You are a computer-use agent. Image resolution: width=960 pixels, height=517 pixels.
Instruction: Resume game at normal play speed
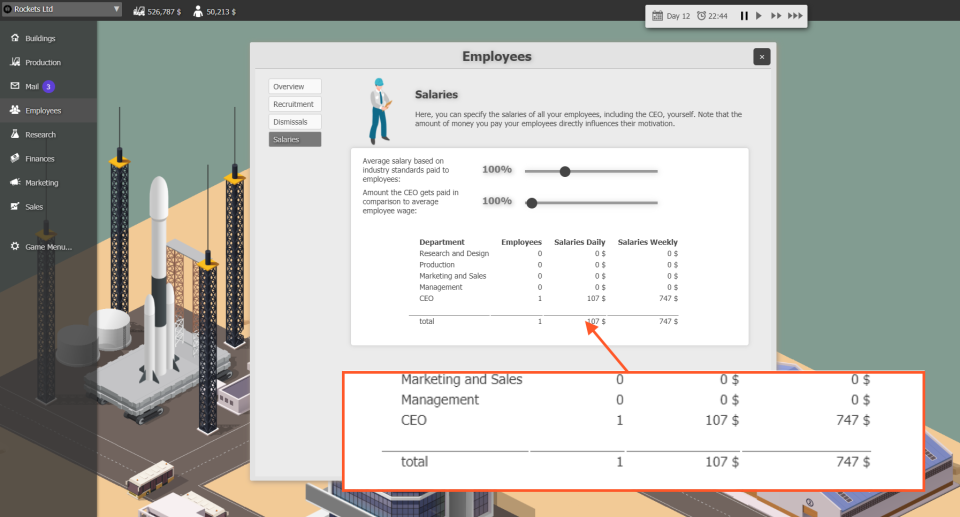[759, 16]
